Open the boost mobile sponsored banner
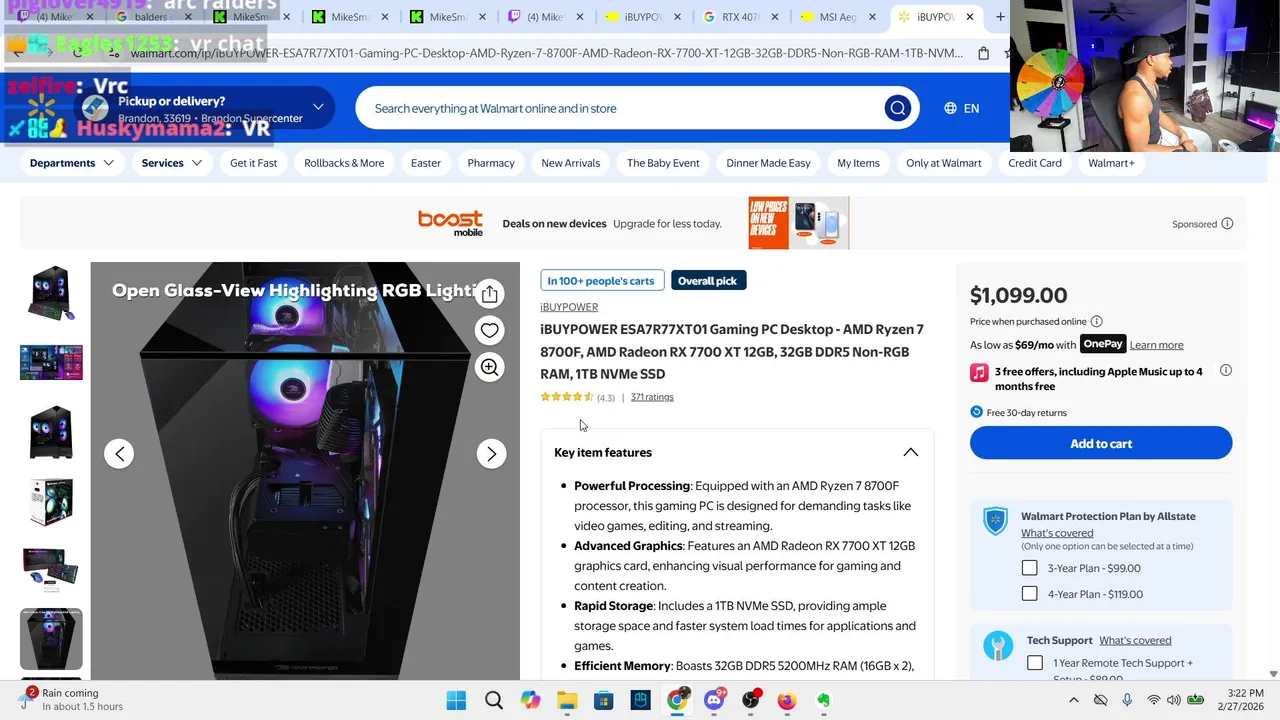The width and height of the screenshot is (1280, 720). coord(633,222)
